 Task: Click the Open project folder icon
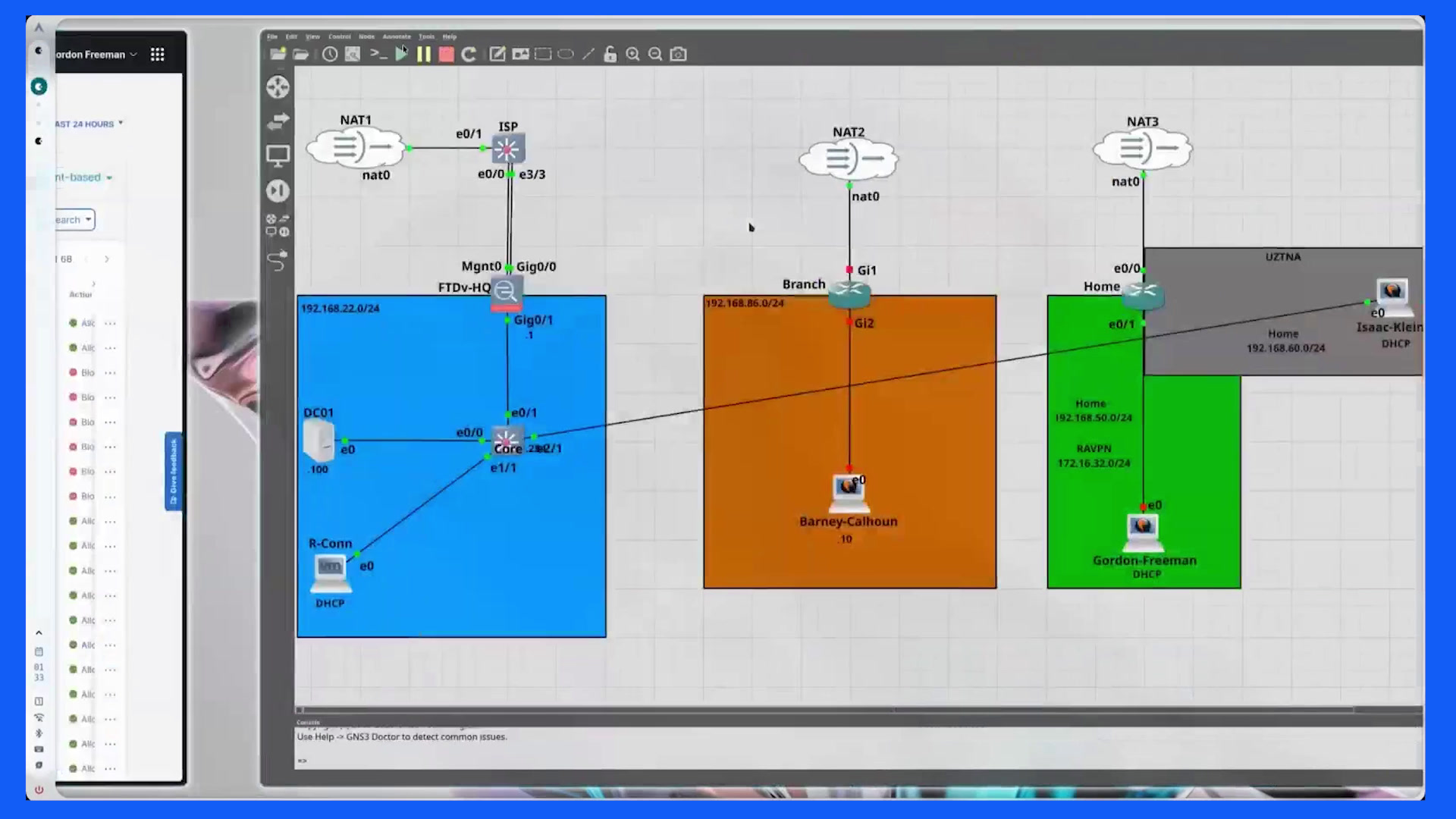click(301, 54)
